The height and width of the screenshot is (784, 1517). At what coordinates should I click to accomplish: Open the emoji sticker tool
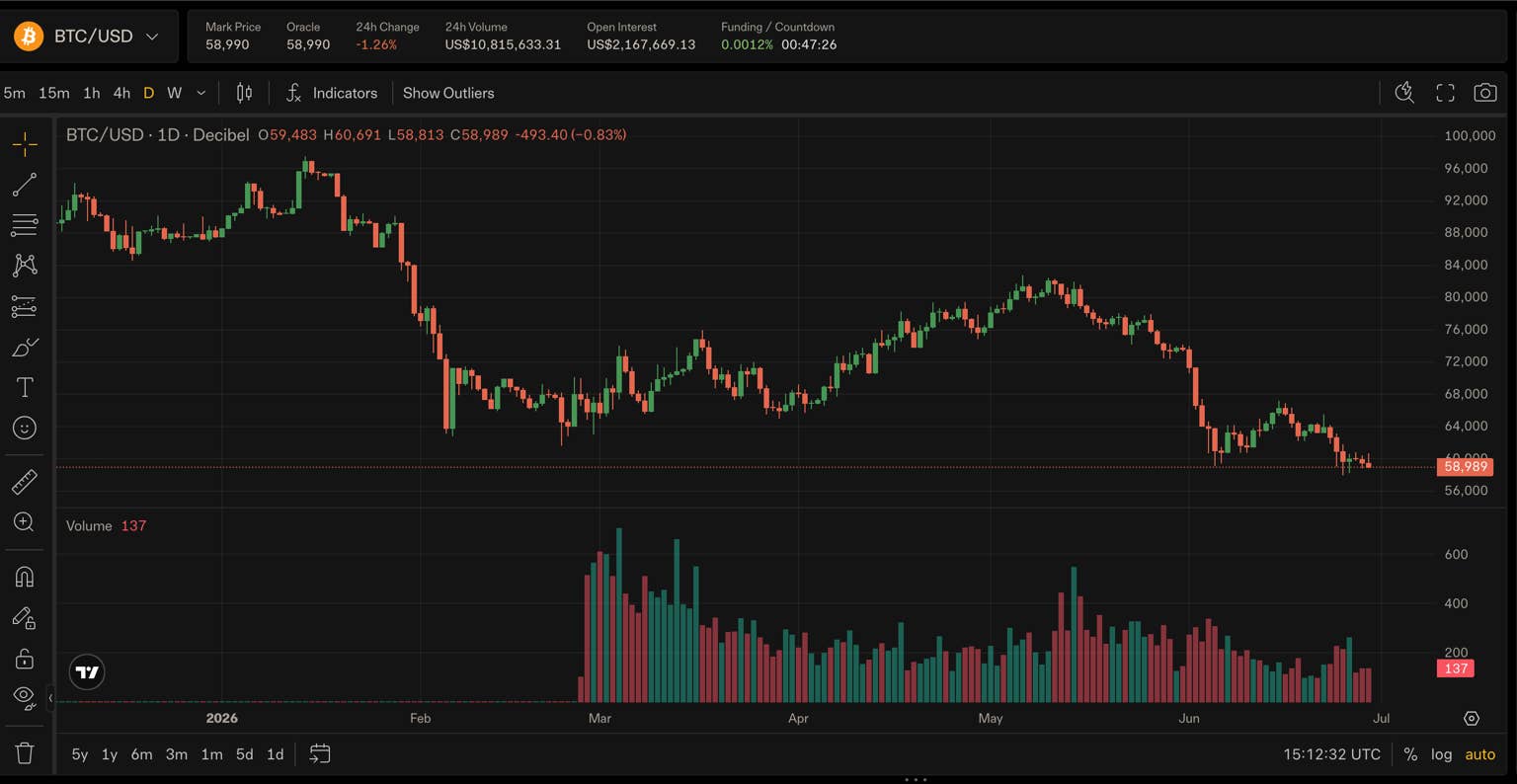coord(25,428)
